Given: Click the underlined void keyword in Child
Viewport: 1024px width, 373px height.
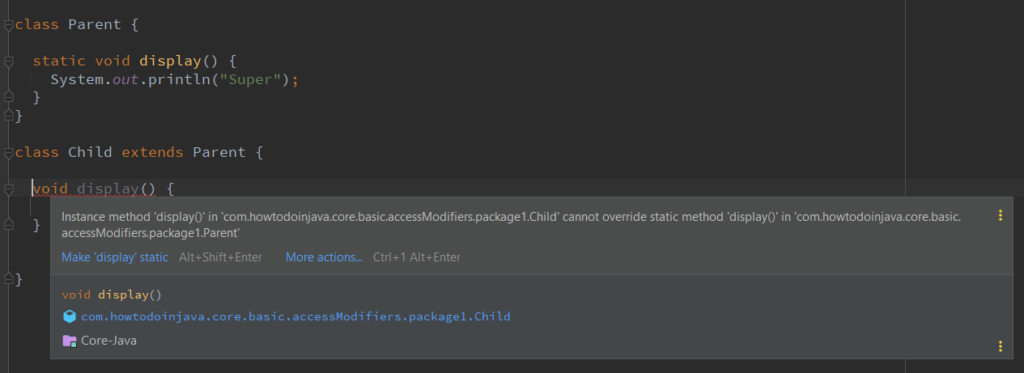Looking at the screenshot, I should pos(50,189).
